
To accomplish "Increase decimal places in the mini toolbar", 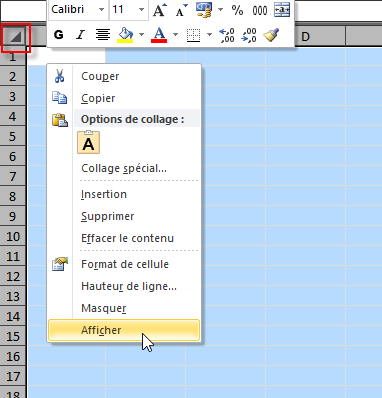I will pos(227,35).
